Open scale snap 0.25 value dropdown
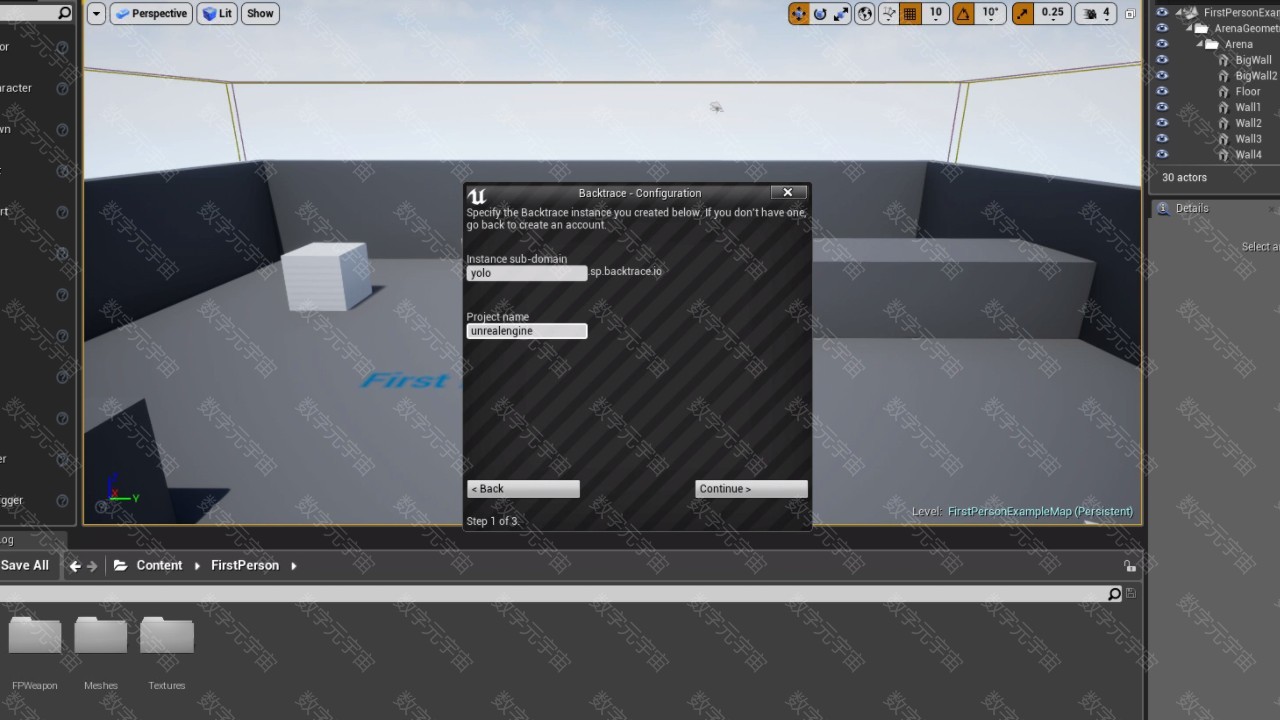Screen dimensions: 1280x720 click(x=1052, y=13)
